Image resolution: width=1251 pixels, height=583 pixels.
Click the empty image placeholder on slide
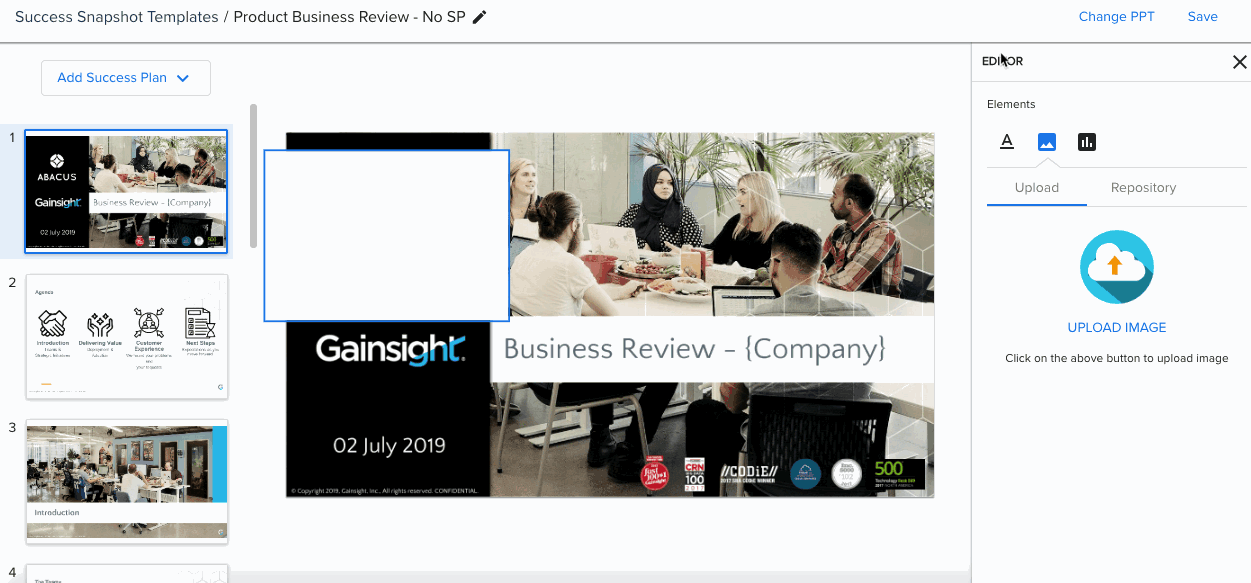pos(387,236)
